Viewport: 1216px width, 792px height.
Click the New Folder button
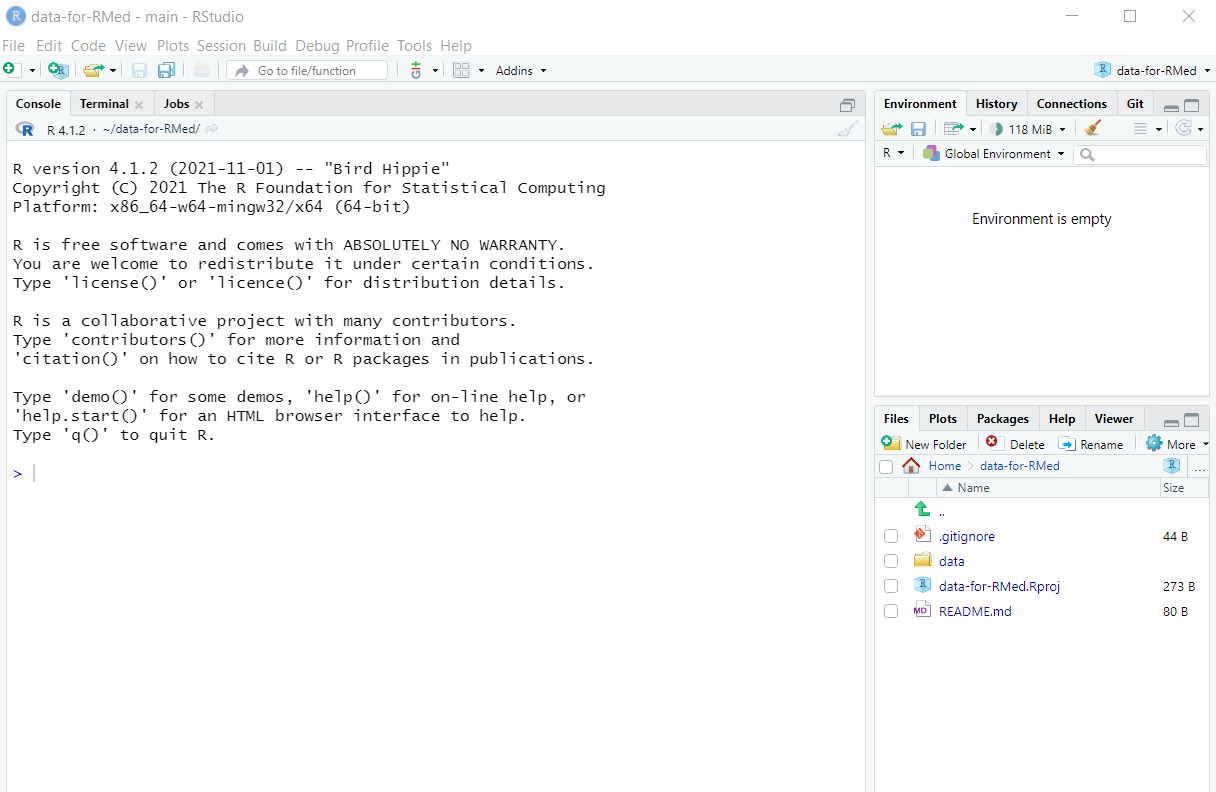(925, 444)
